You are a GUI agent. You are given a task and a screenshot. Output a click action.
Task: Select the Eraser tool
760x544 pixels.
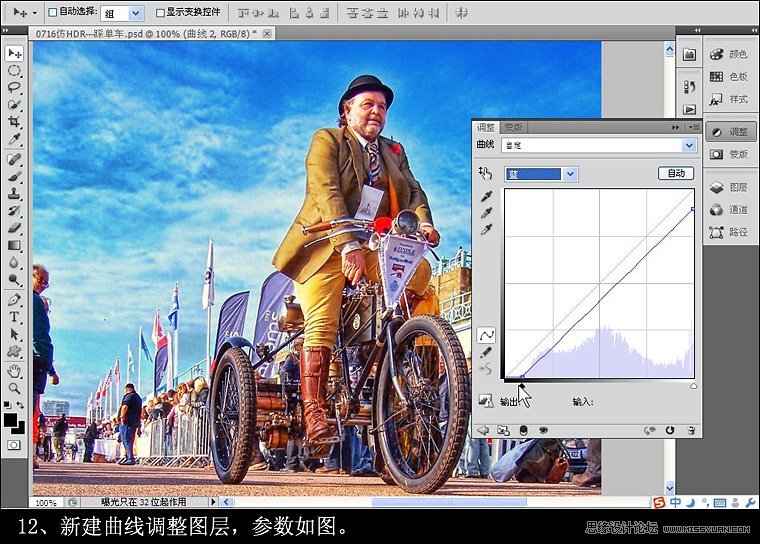tap(15, 227)
